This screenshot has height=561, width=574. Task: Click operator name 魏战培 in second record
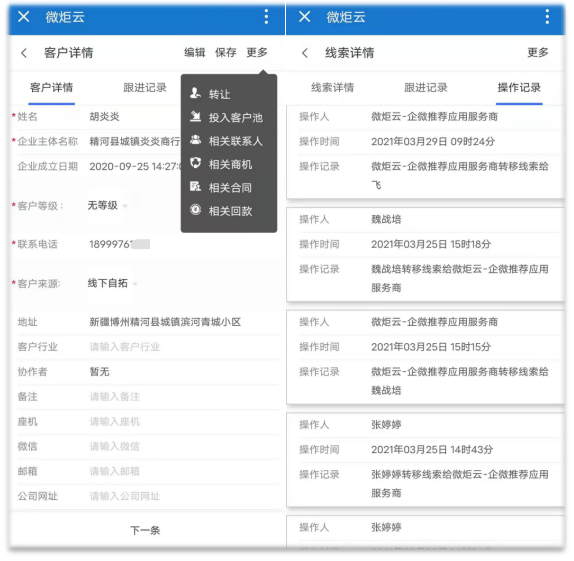pos(386,220)
